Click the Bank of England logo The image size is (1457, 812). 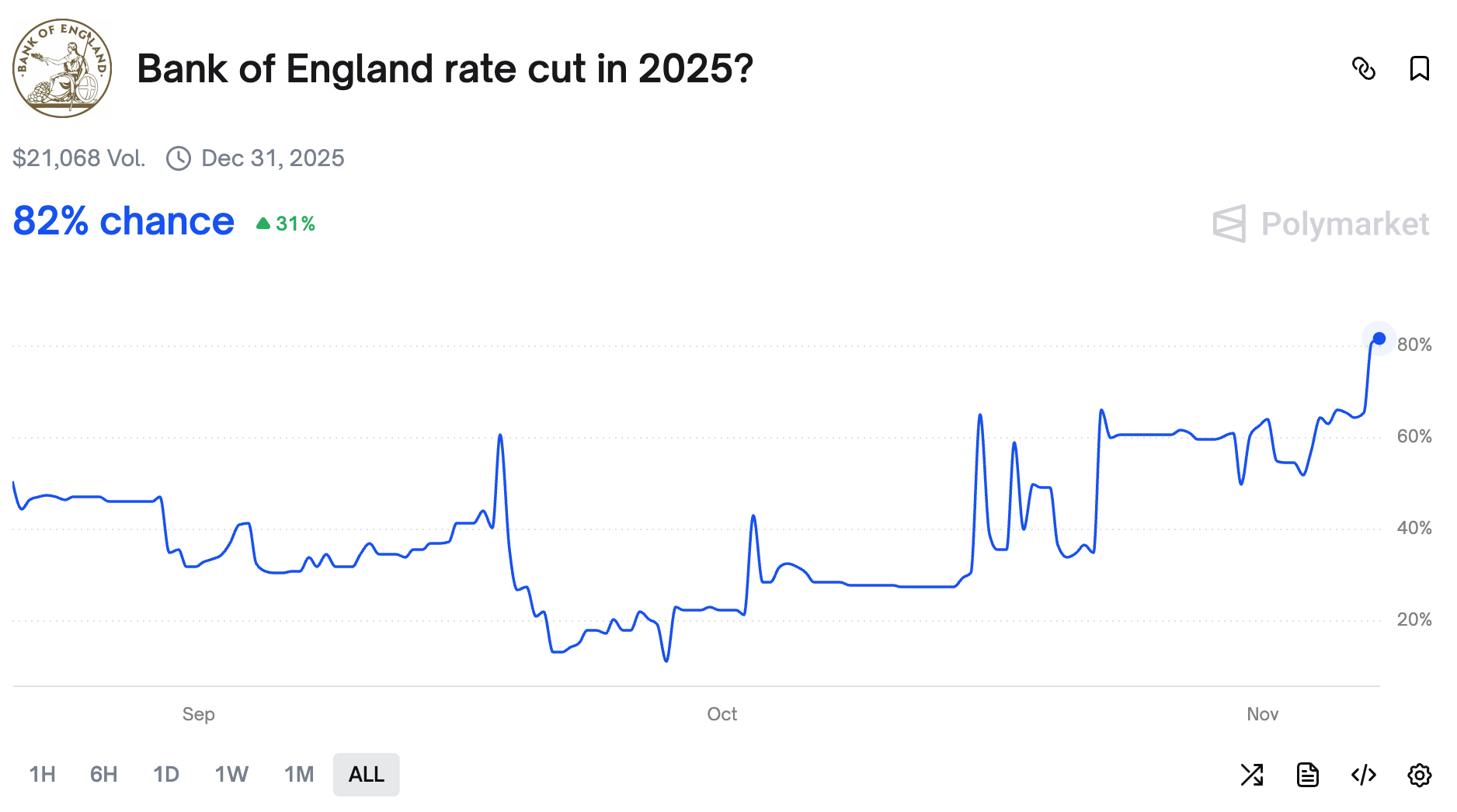[x=62, y=68]
